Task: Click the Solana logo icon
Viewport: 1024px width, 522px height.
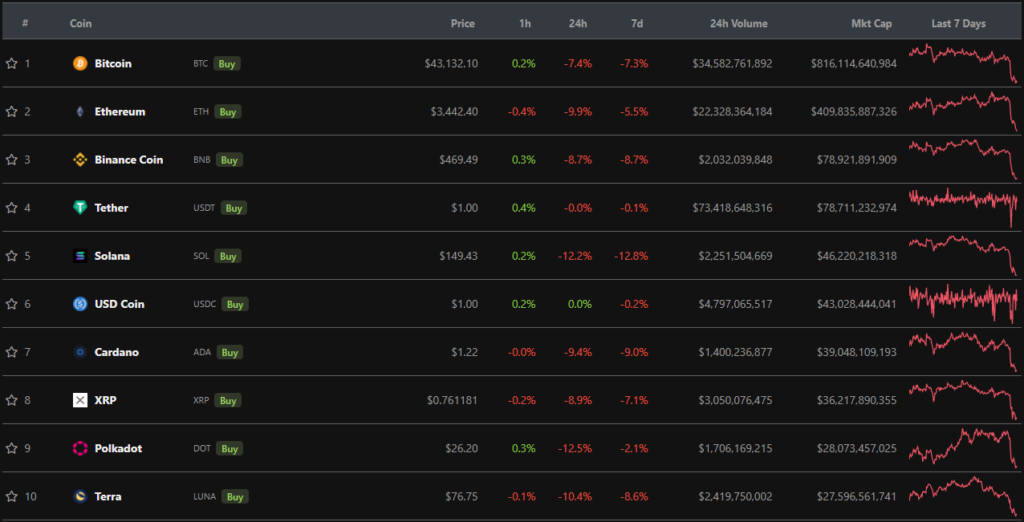Action: coord(80,256)
